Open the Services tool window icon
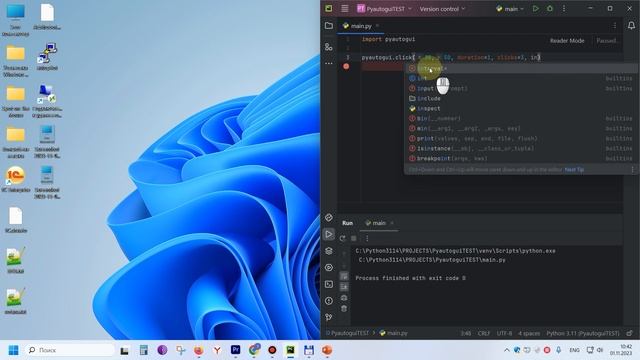Screen dimensions: 640x360 pyautogui.click(x=329, y=268)
